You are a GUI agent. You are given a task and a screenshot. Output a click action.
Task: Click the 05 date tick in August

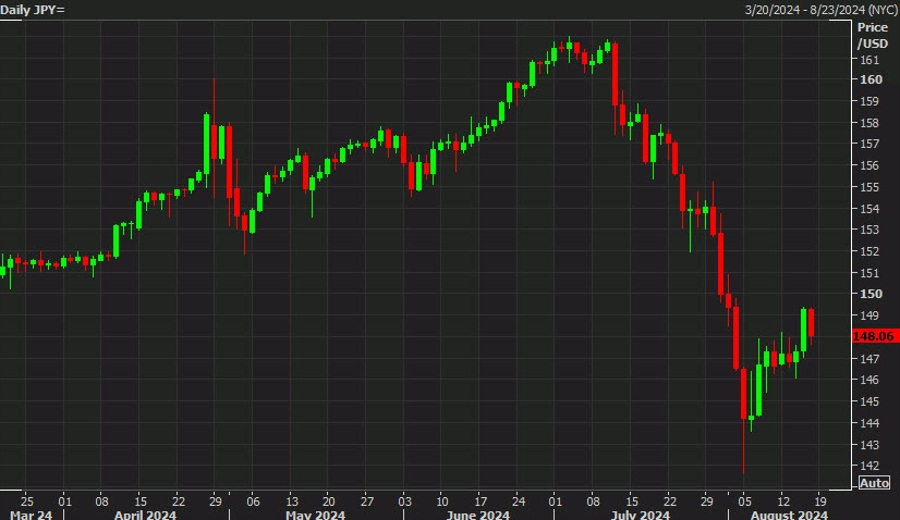point(744,502)
